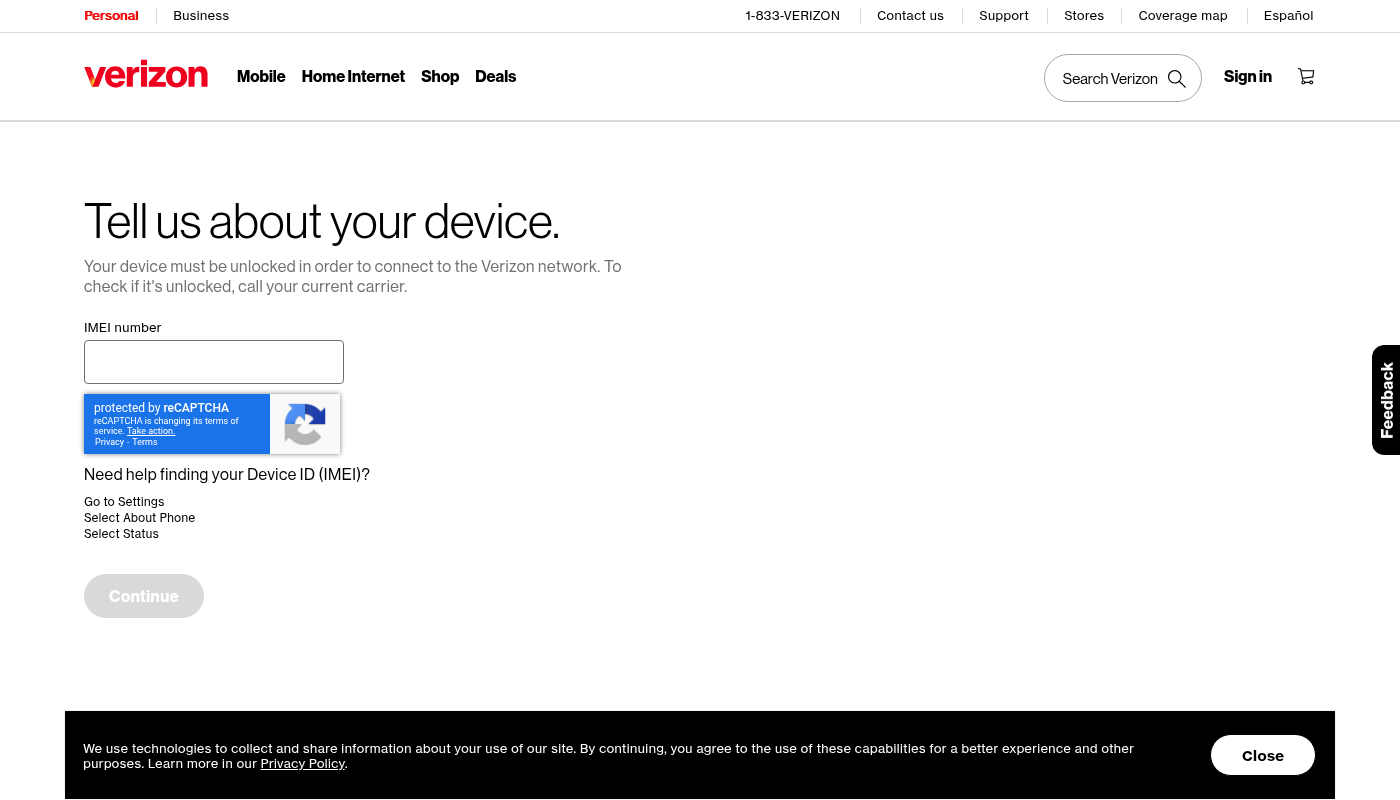Switch language to Español
The image size is (1400, 800).
point(1288,16)
